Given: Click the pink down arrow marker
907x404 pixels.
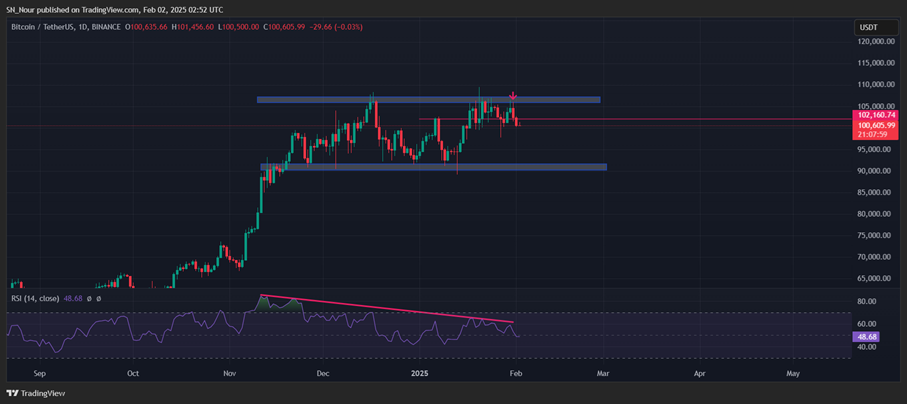Looking at the screenshot, I should pyautogui.click(x=513, y=96).
